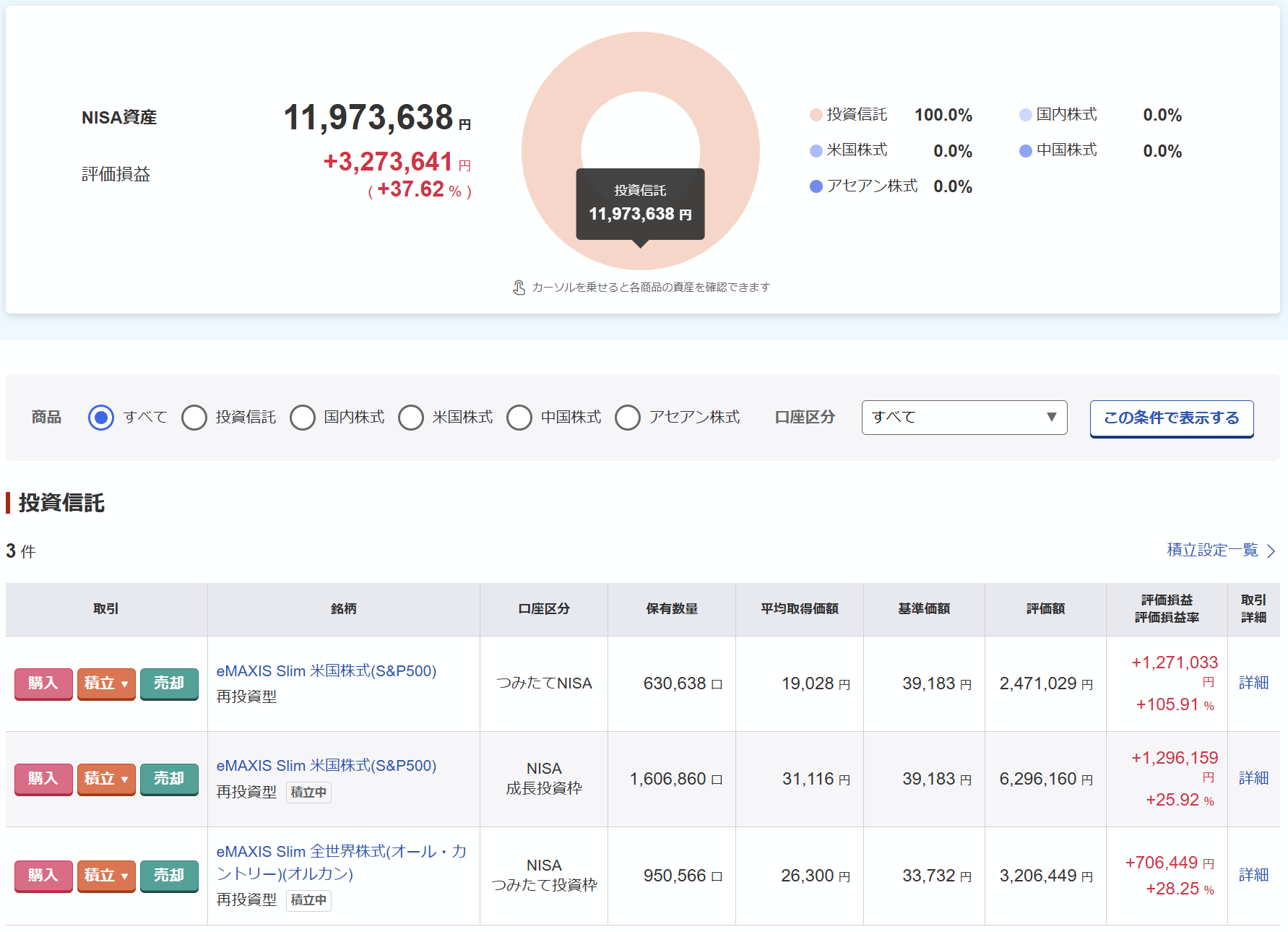
Task: Open 詳細 for the つみたてNISA S&P500 row
Action: 1253,683
